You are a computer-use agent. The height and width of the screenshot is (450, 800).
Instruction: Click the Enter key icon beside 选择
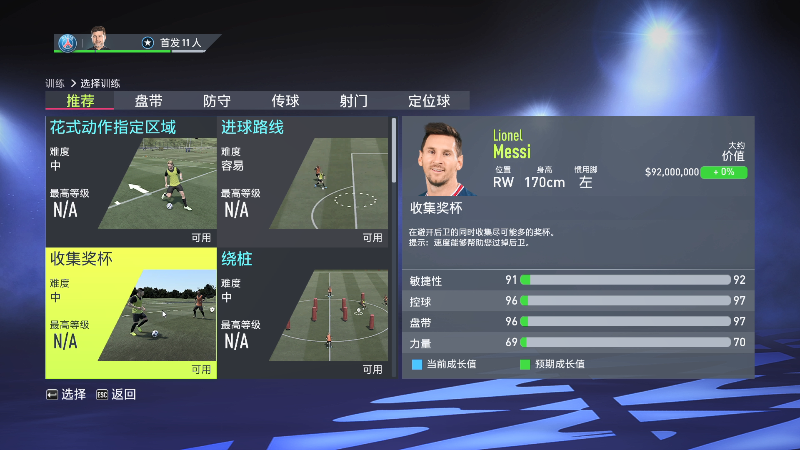52,394
